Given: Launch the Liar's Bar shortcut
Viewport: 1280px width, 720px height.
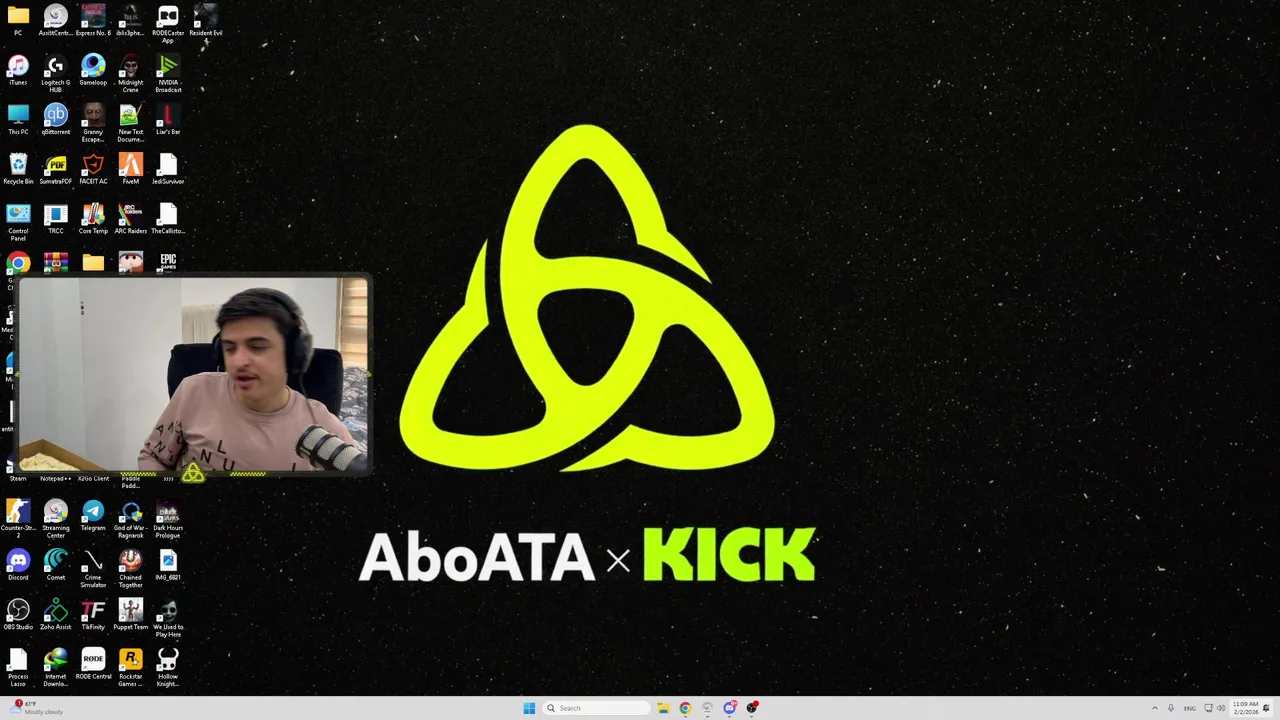Looking at the screenshot, I should tap(168, 119).
